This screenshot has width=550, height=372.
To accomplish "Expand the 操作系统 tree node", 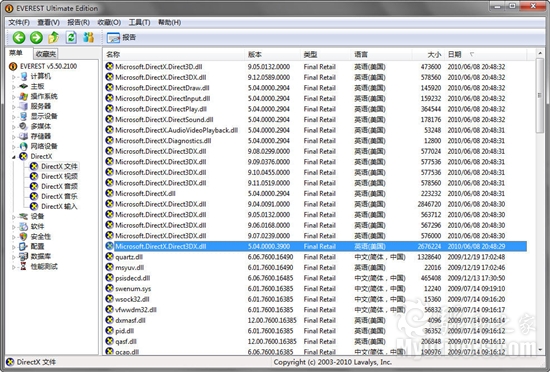I will click(x=14, y=96).
